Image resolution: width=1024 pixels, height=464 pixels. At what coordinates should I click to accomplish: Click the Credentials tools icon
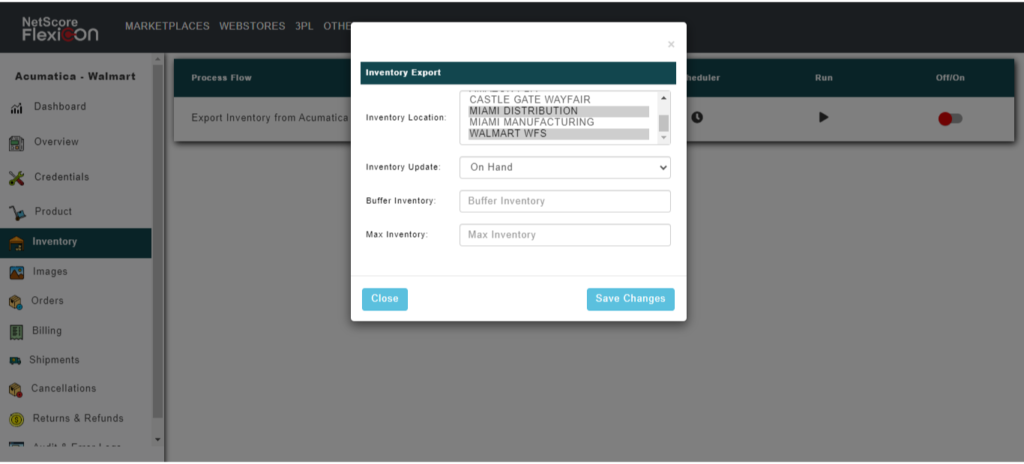tap(16, 178)
